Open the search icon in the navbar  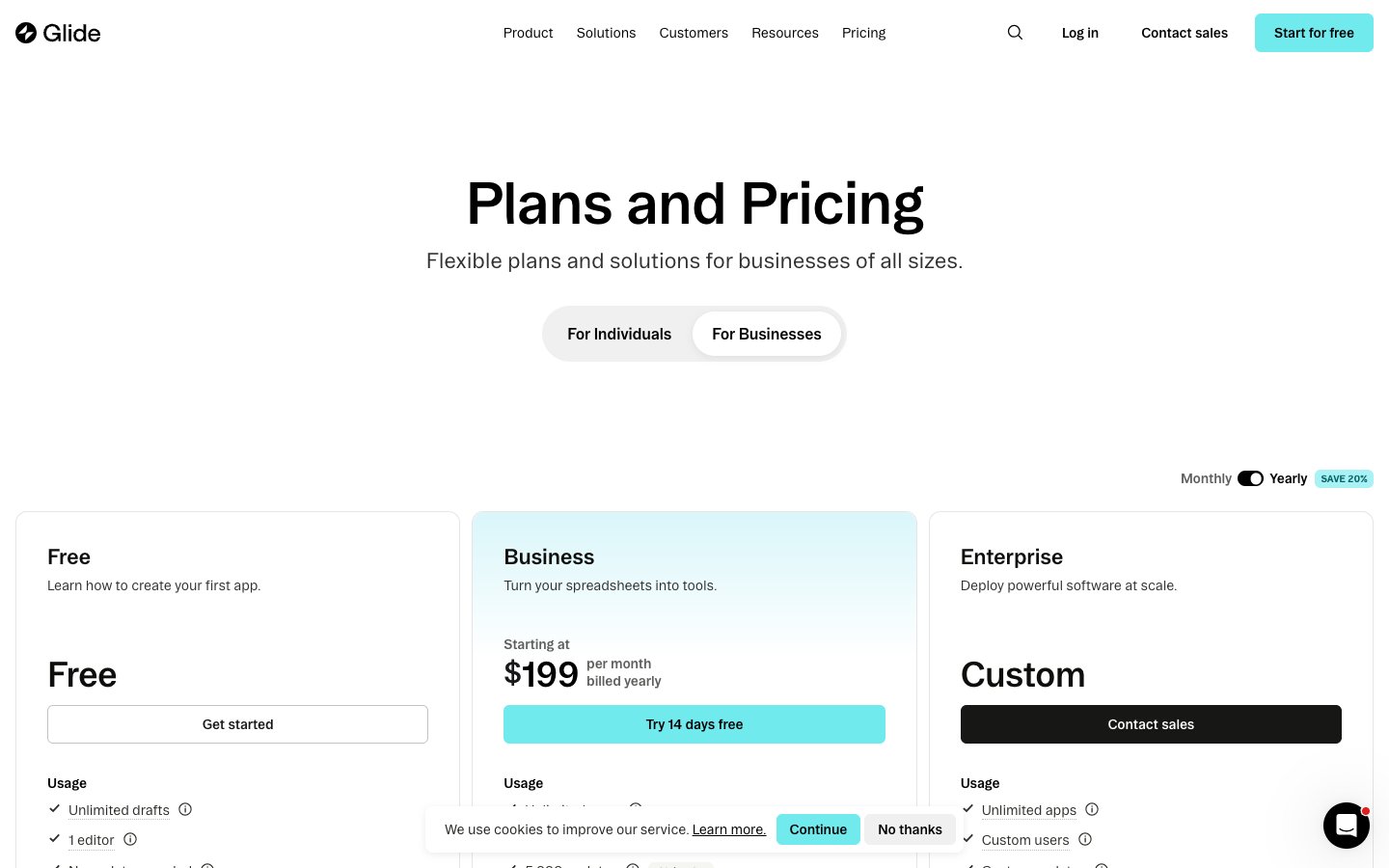coord(1015,32)
